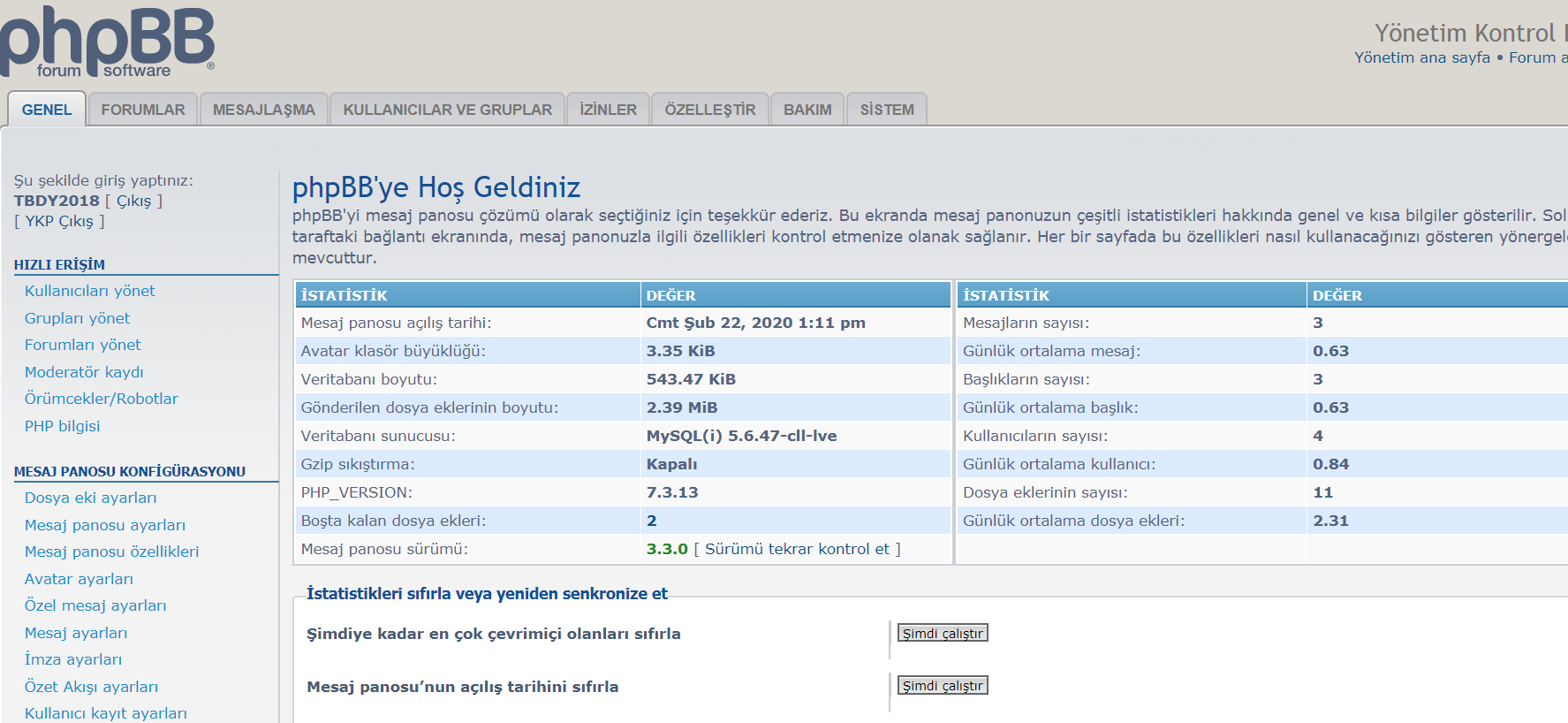Viewport: 1568px width, 723px height.
Task: Open Kullanıcı kayıt ayarları
Action: 106,713
